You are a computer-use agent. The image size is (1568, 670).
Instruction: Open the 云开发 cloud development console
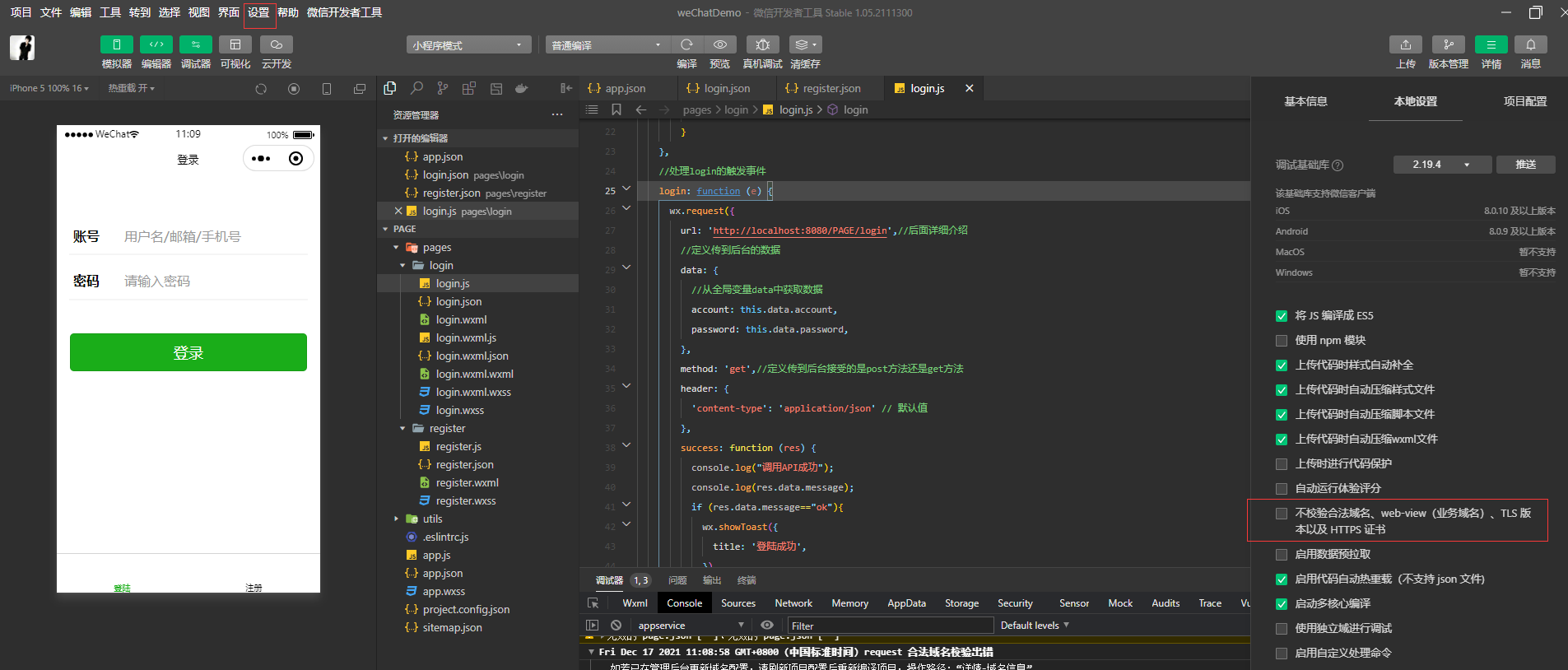[x=276, y=44]
